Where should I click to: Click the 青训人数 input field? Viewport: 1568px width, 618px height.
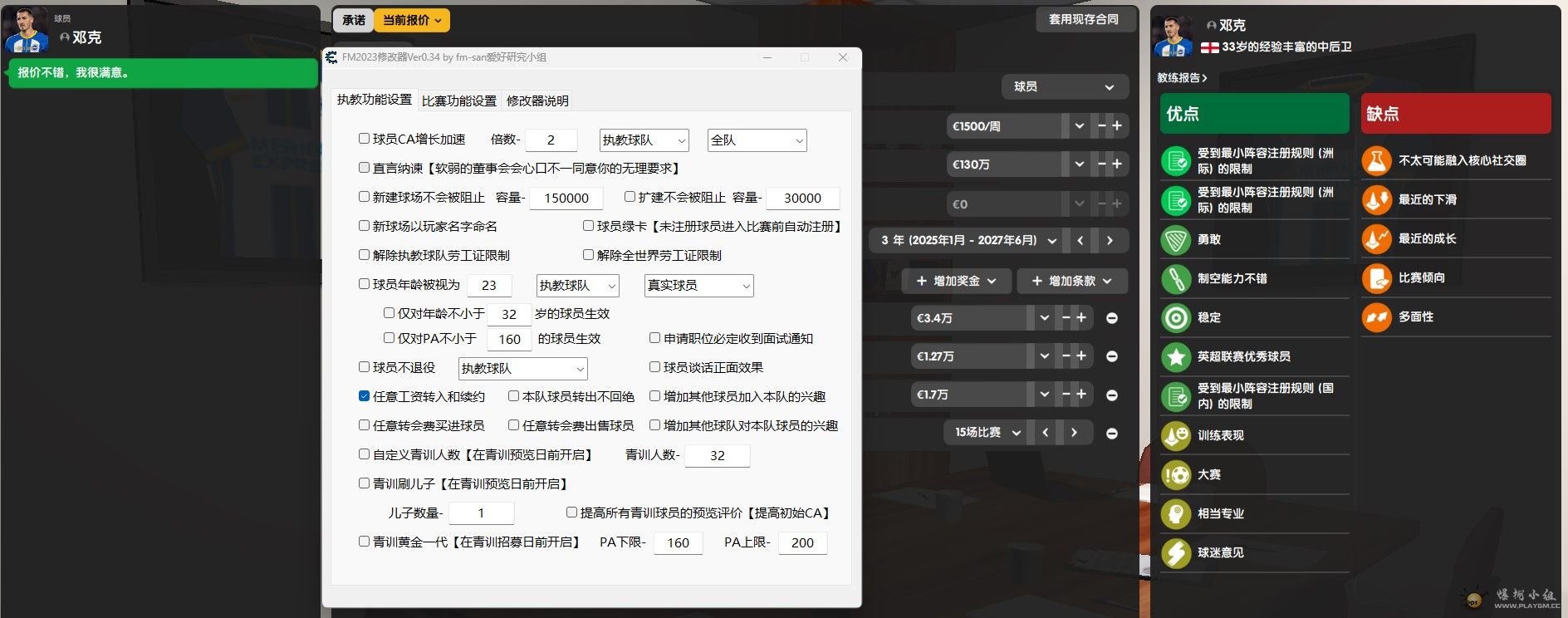click(717, 456)
